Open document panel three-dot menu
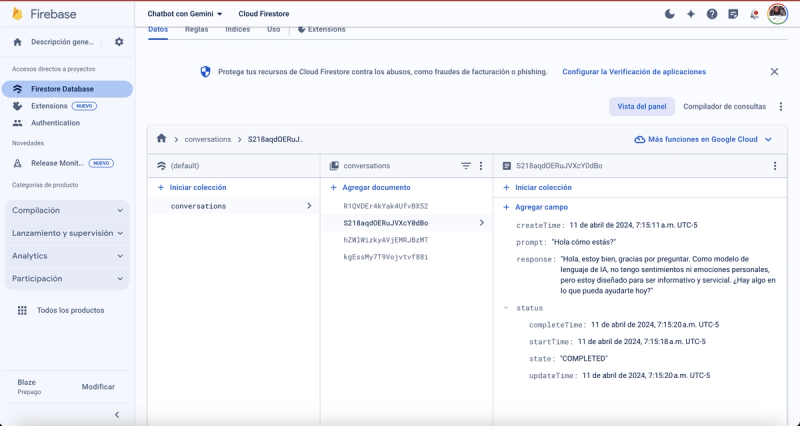 point(775,166)
